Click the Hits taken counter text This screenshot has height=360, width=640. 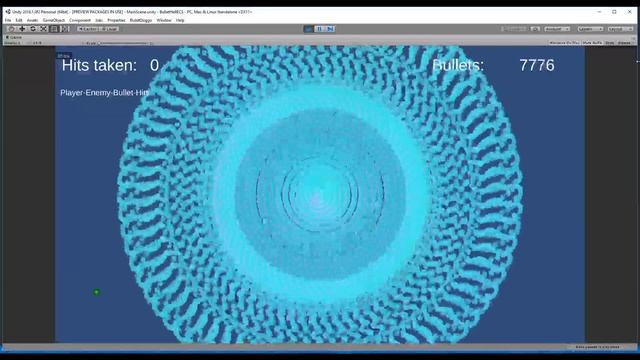110,65
